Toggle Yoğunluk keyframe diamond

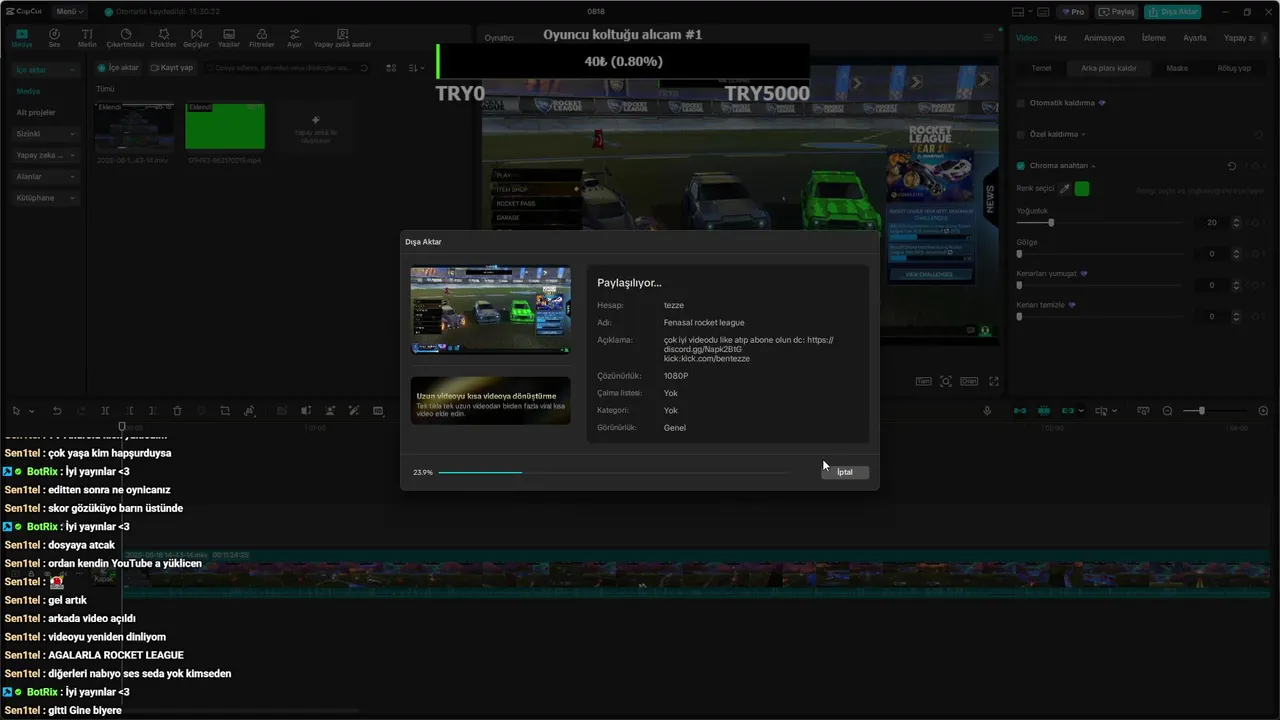1254,222
